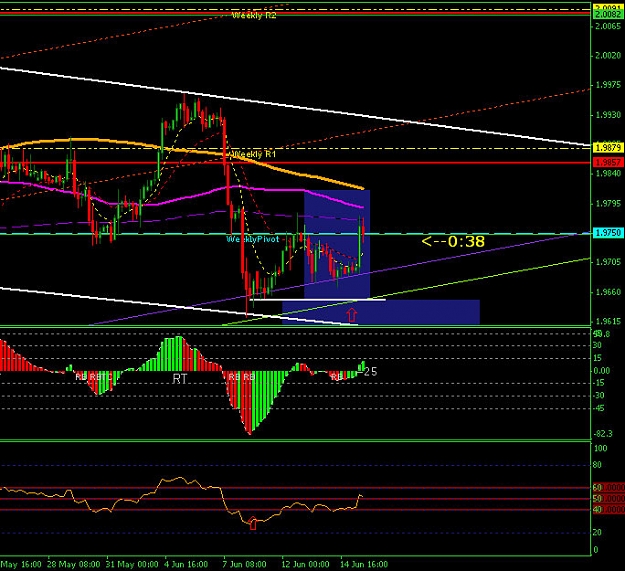Click the 1.9795 price scale value

click(608, 204)
